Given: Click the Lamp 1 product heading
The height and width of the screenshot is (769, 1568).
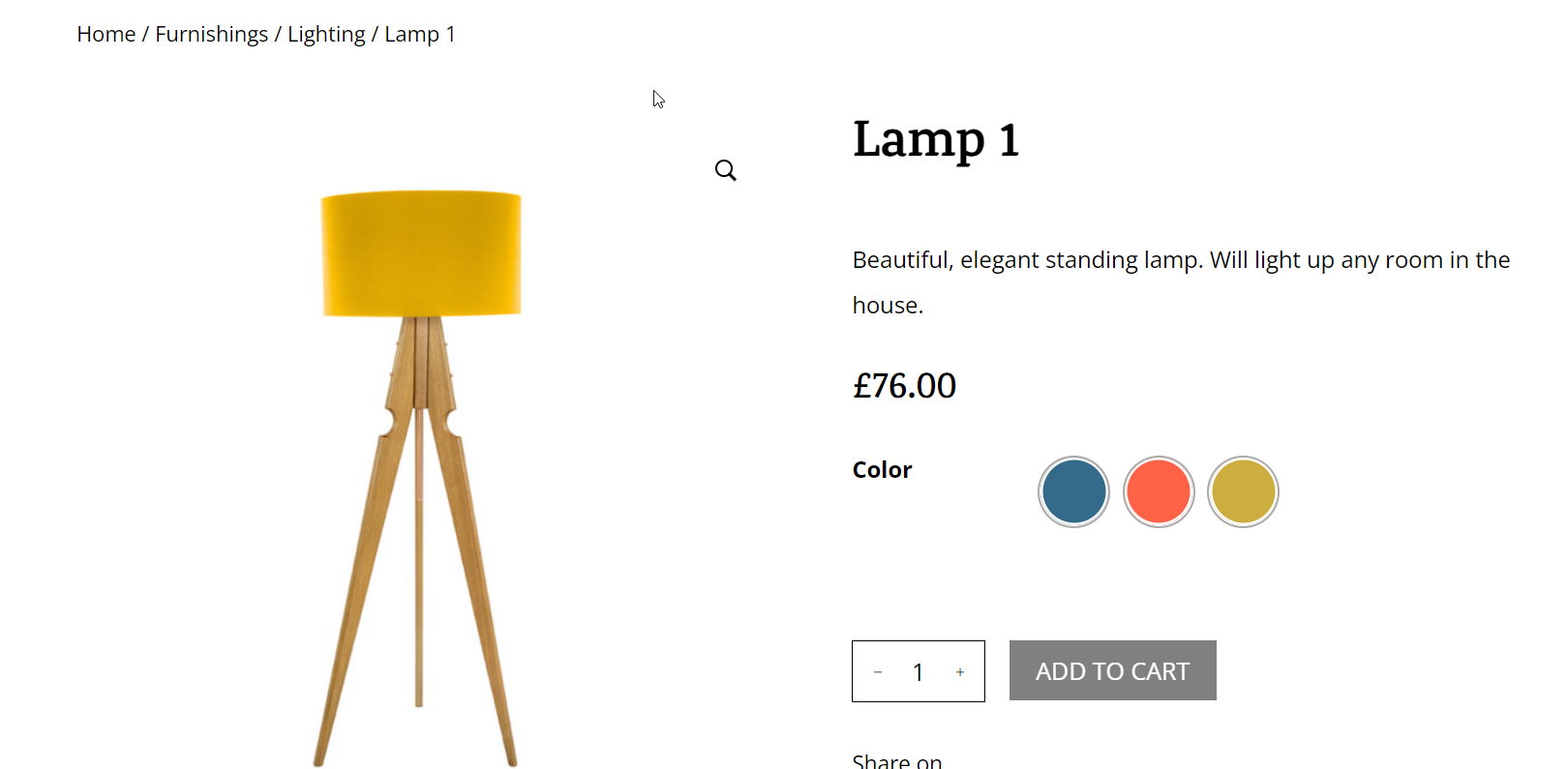Looking at the screenshot, I should [x=935, y=139].
